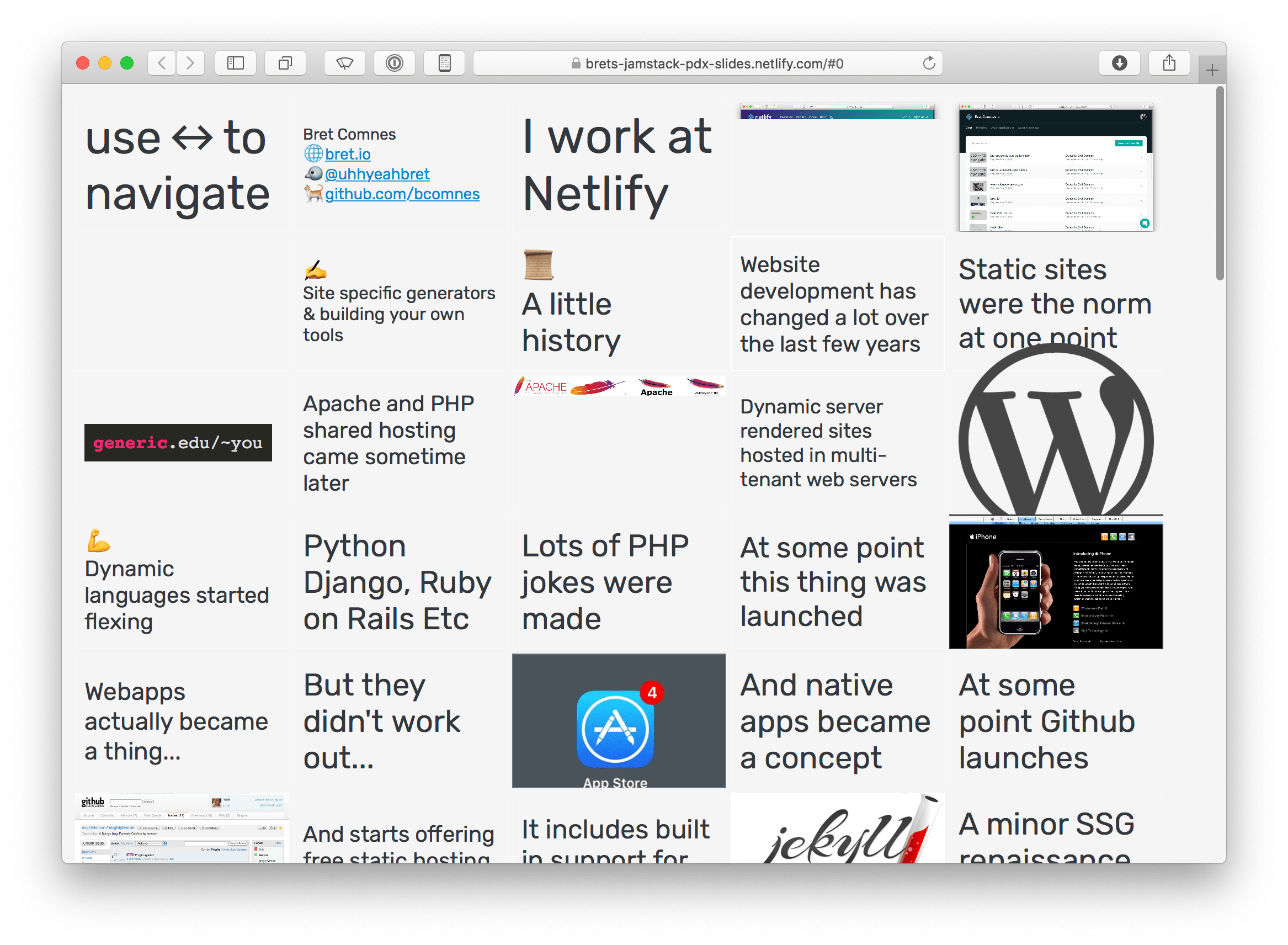Open the Apache logos slide

[619, 442]
